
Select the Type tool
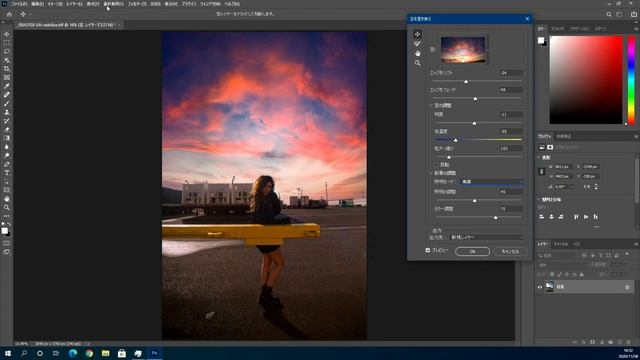pyautogui.click(x=7, y=173)
